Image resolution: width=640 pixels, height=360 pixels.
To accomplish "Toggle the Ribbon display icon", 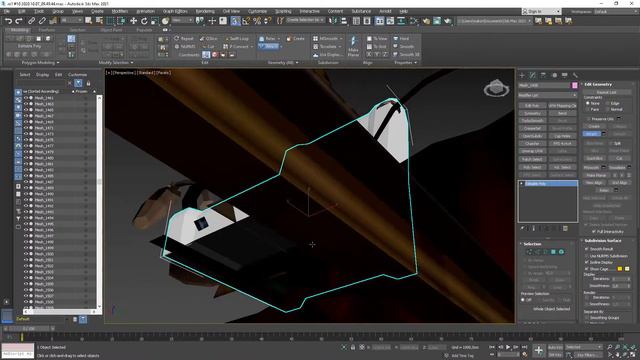I will 380,20.
